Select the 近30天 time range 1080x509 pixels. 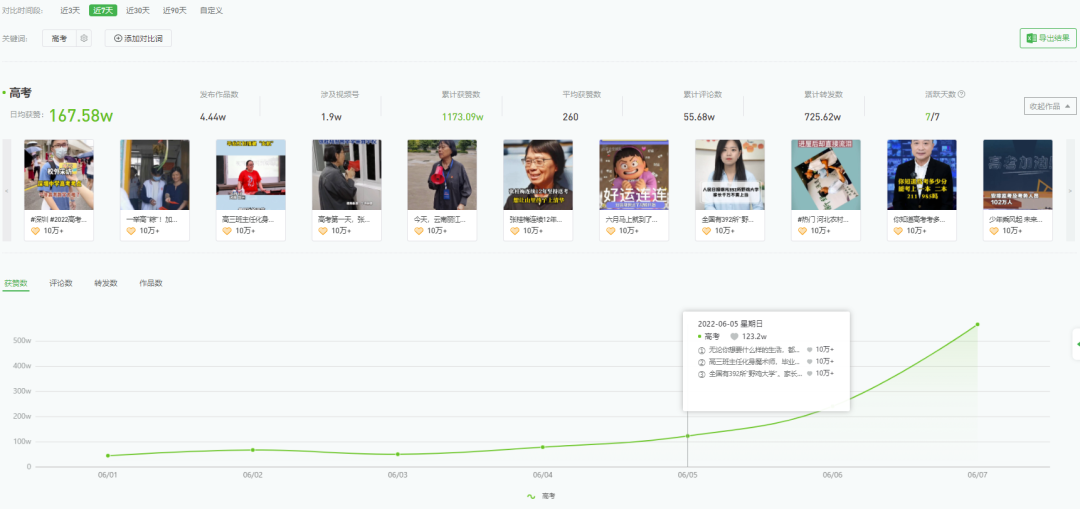pos(137,10)
